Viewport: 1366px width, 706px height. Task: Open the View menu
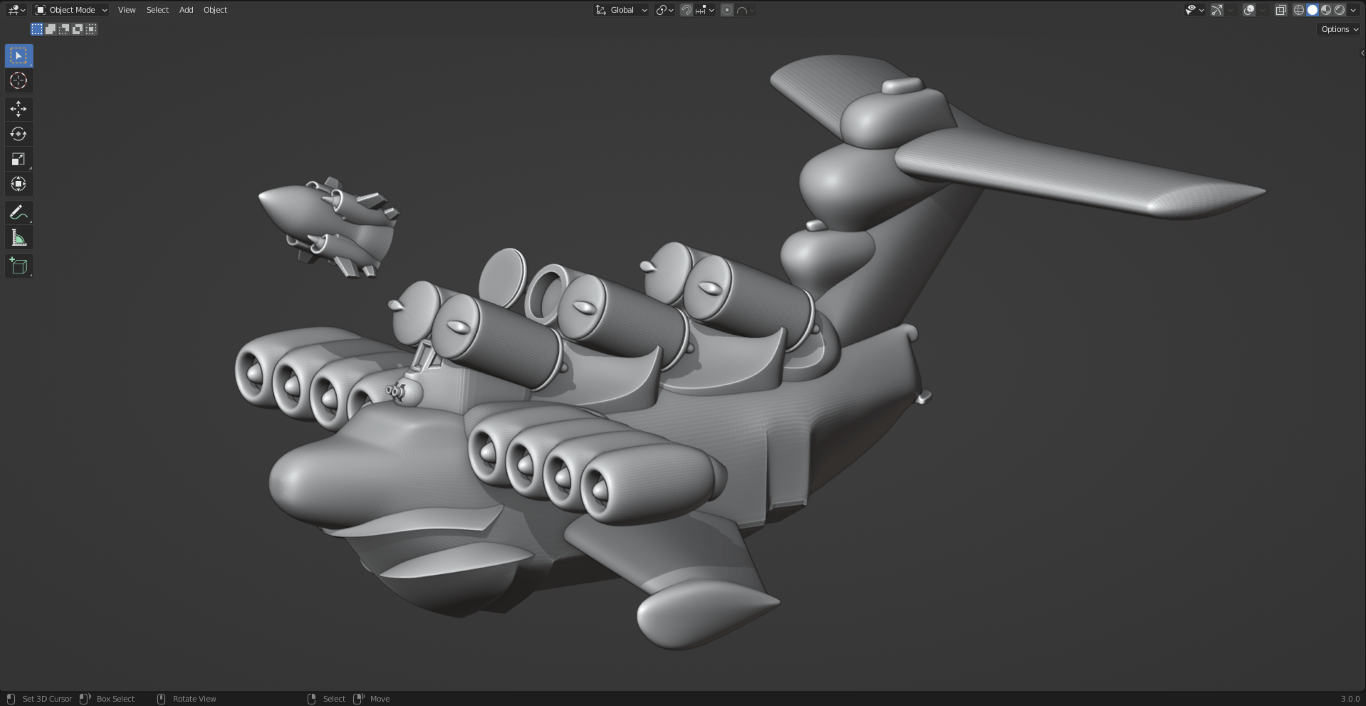[x=127, y=10]
